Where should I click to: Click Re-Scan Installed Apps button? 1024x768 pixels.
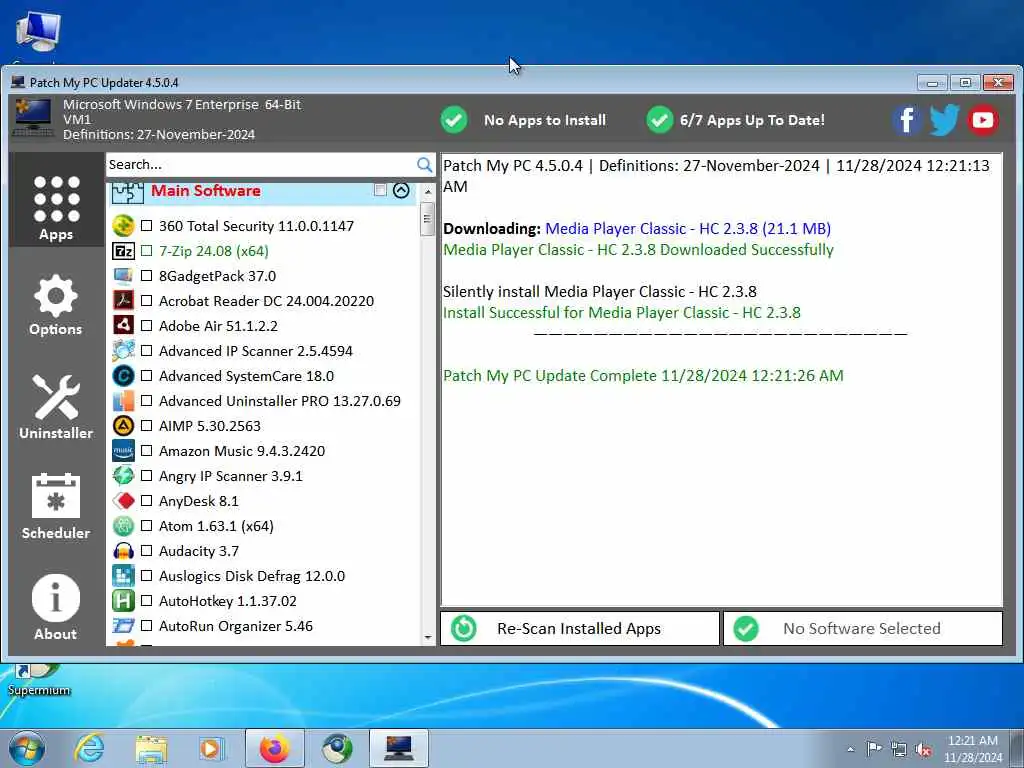click(580, 628)
